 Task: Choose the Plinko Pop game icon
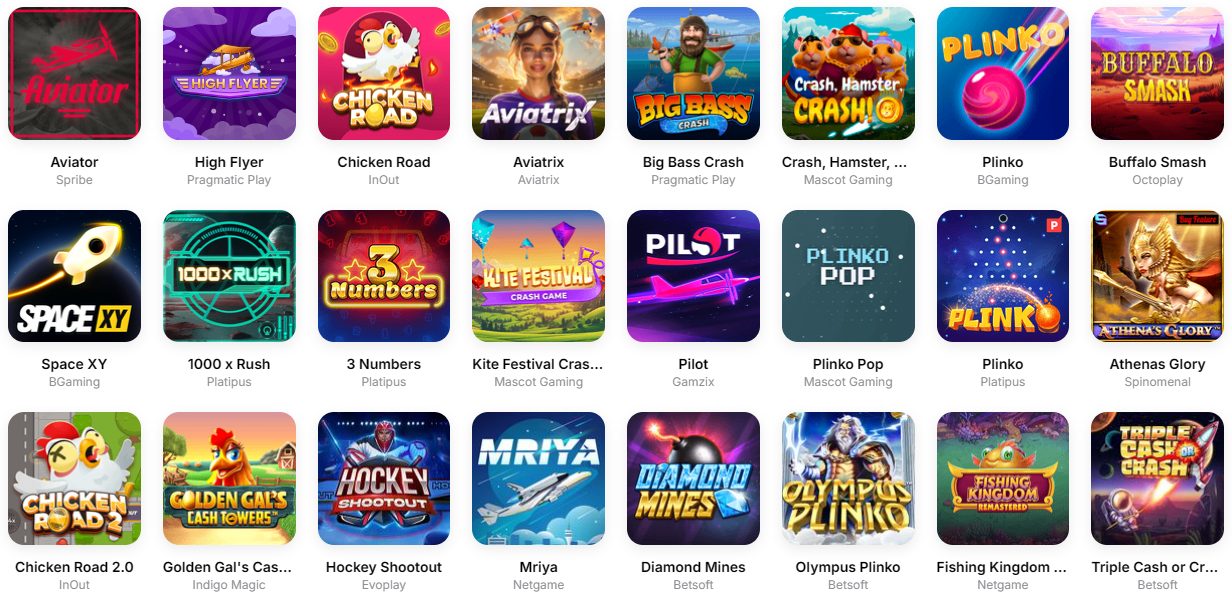tap(848, 276)
